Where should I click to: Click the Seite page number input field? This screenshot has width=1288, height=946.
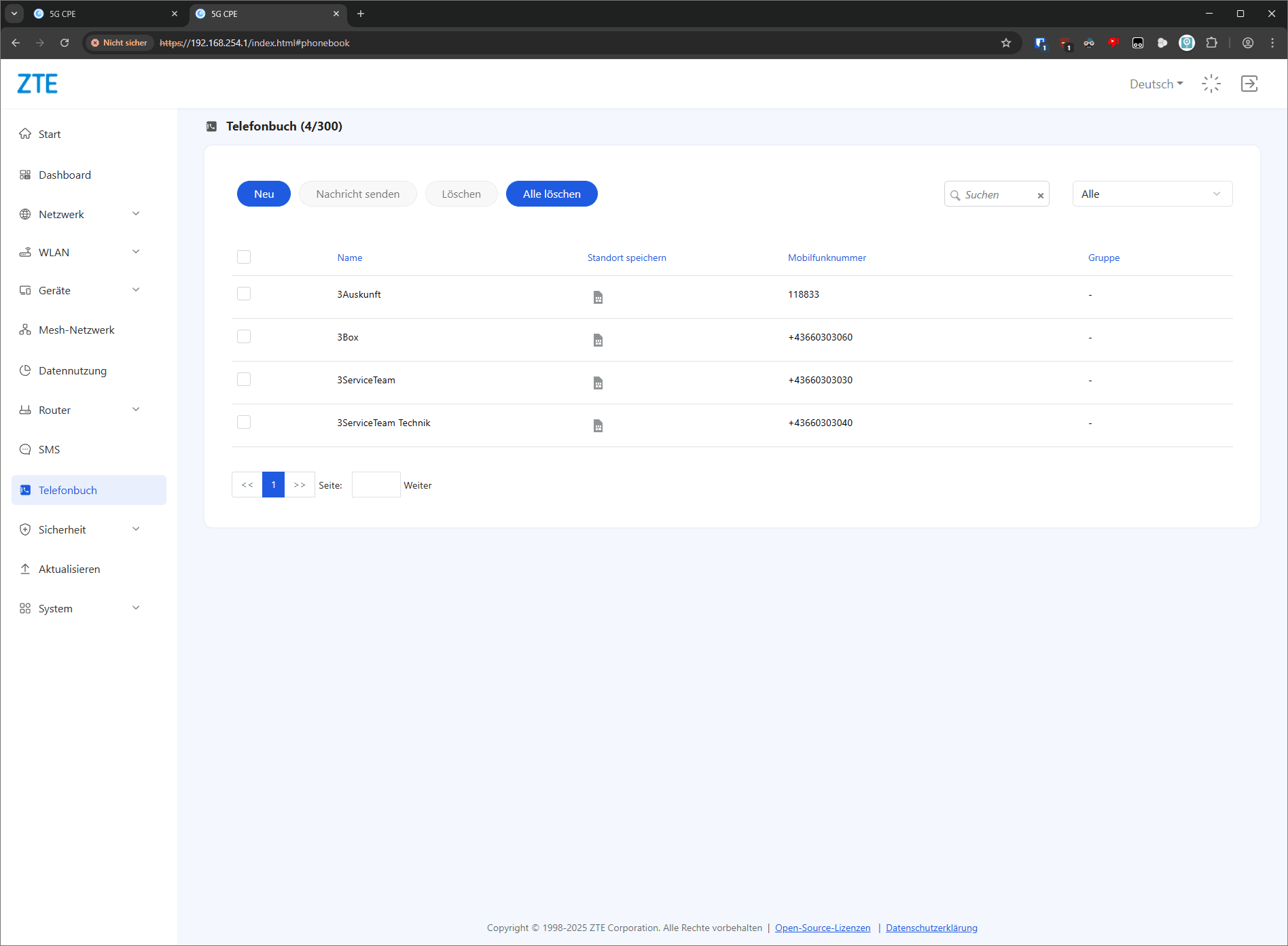(x=376, y=485)
